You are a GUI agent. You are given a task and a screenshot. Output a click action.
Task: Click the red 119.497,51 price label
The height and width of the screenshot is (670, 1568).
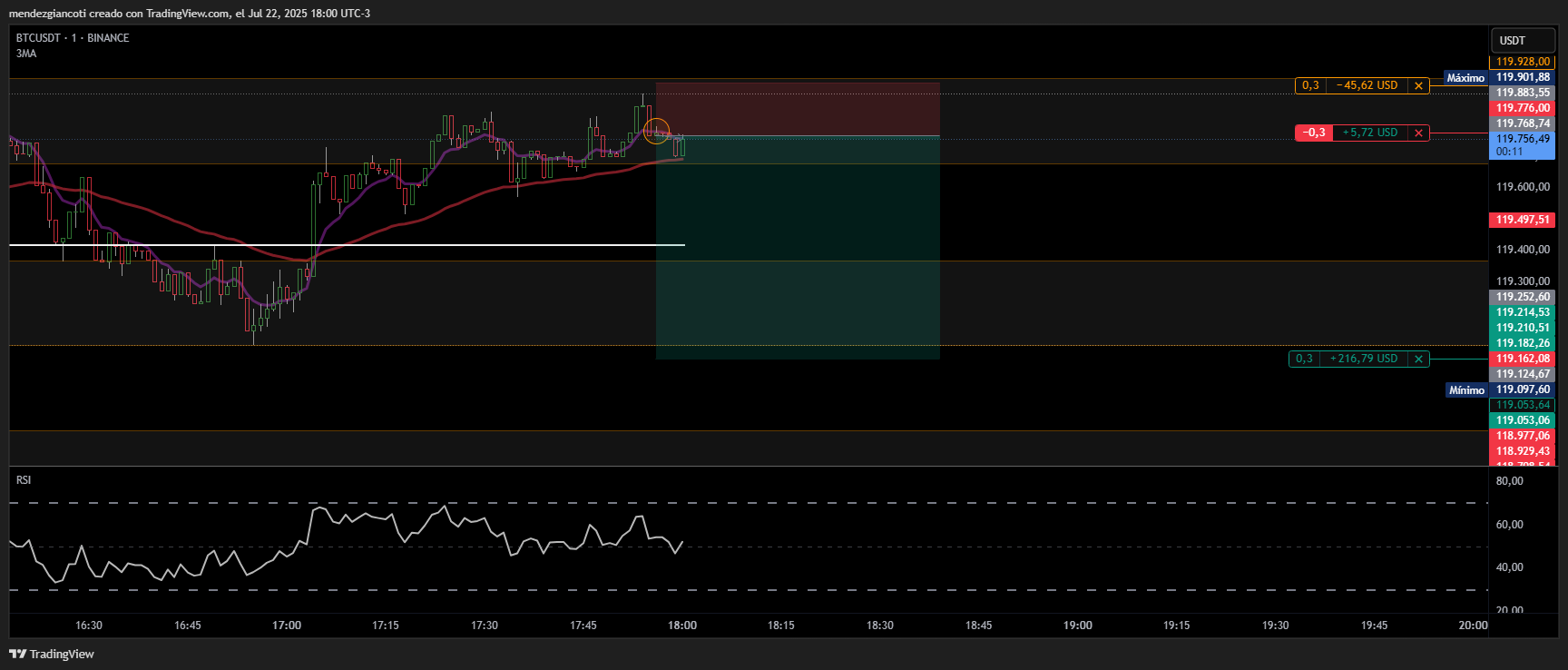(1522, 220)
